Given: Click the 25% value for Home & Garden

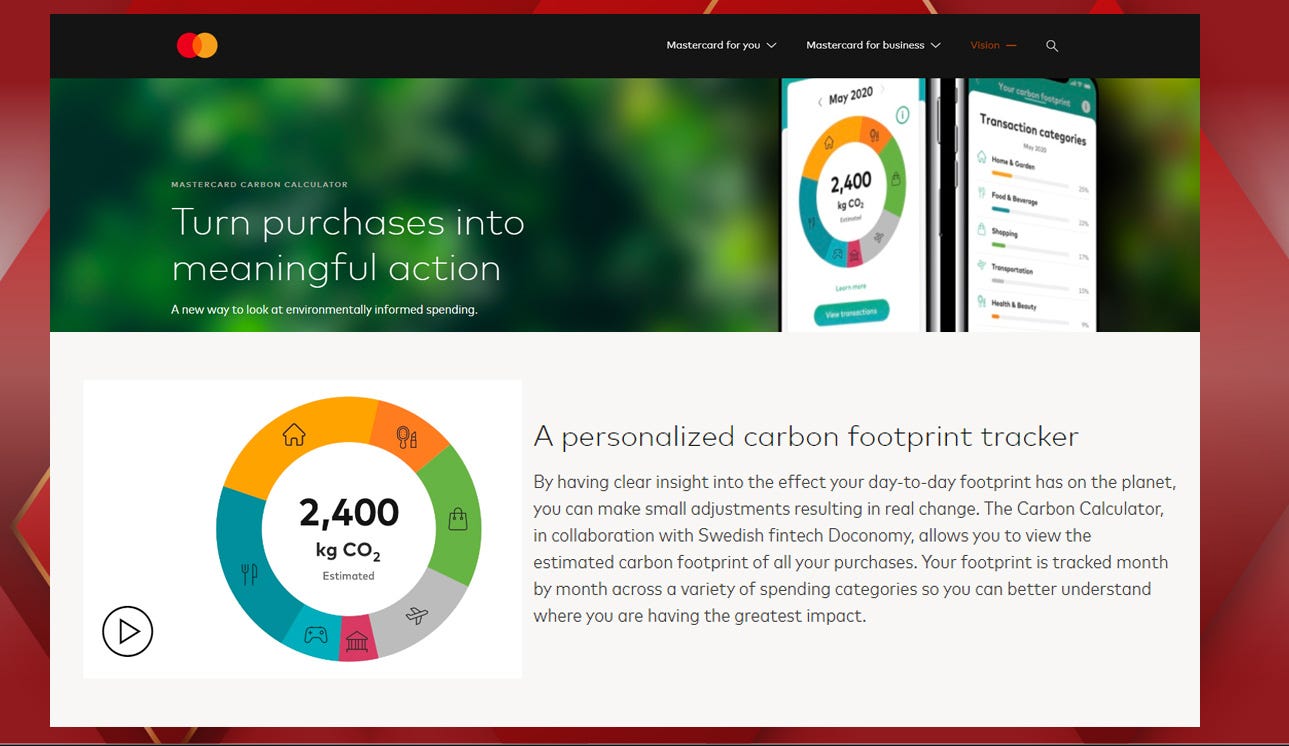Looking at the screenshot, I should [1084, 190].
